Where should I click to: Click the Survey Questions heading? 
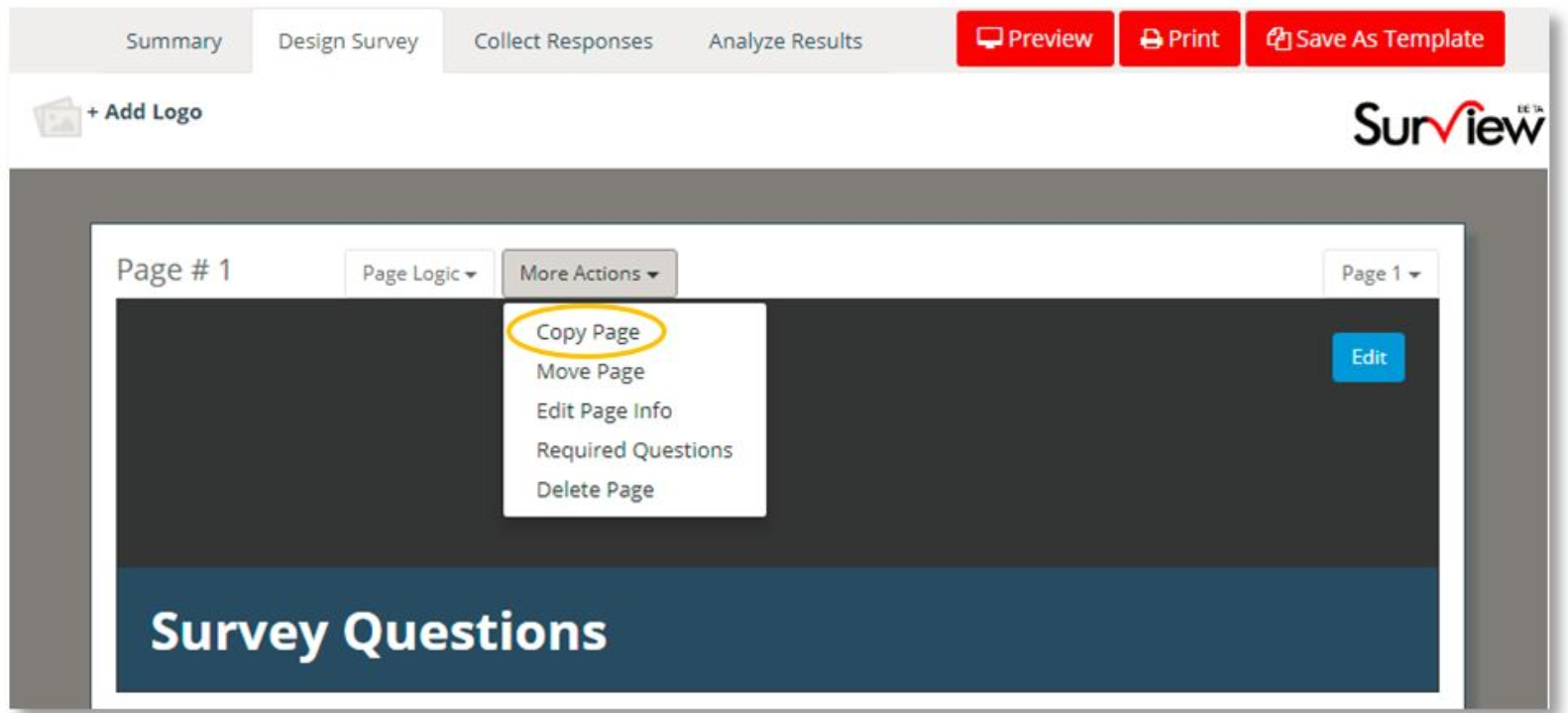pos(378,632)
